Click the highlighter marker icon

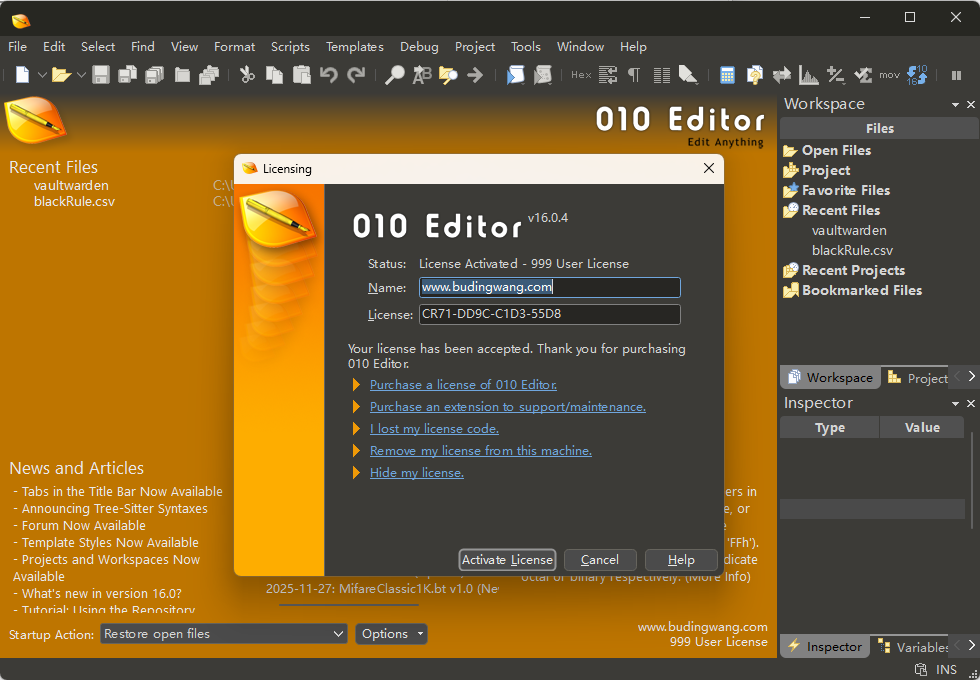(x=688, y=75)
